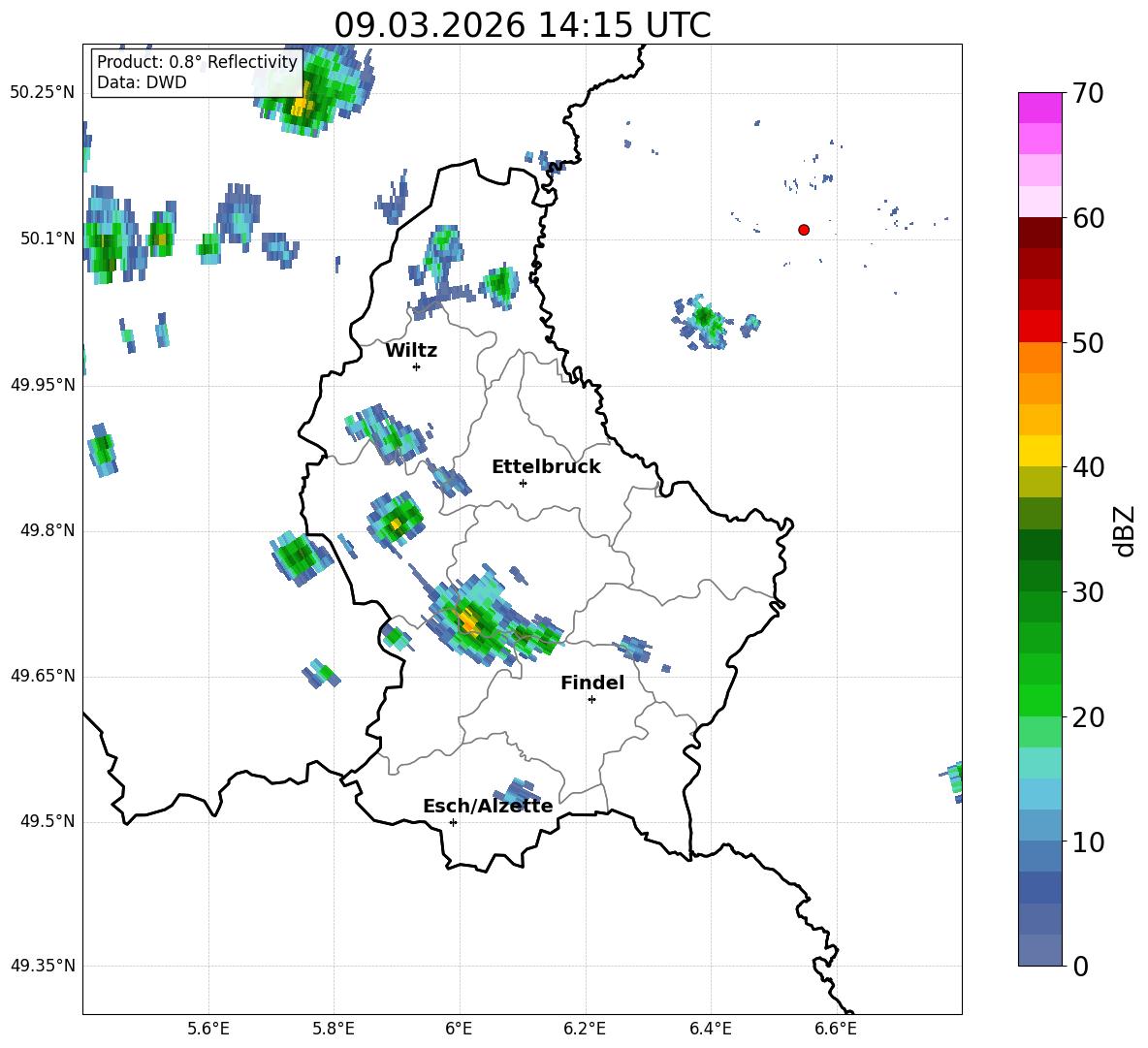Click the green echo cell south of the Wiltz marker
The image size is (1148, 1048).
(x=387, y=433)
